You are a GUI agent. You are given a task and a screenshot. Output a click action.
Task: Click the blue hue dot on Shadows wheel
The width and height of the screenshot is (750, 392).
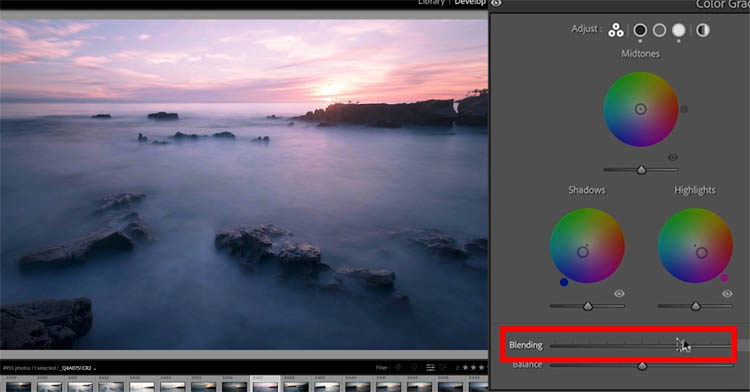[x=564, y=283]
